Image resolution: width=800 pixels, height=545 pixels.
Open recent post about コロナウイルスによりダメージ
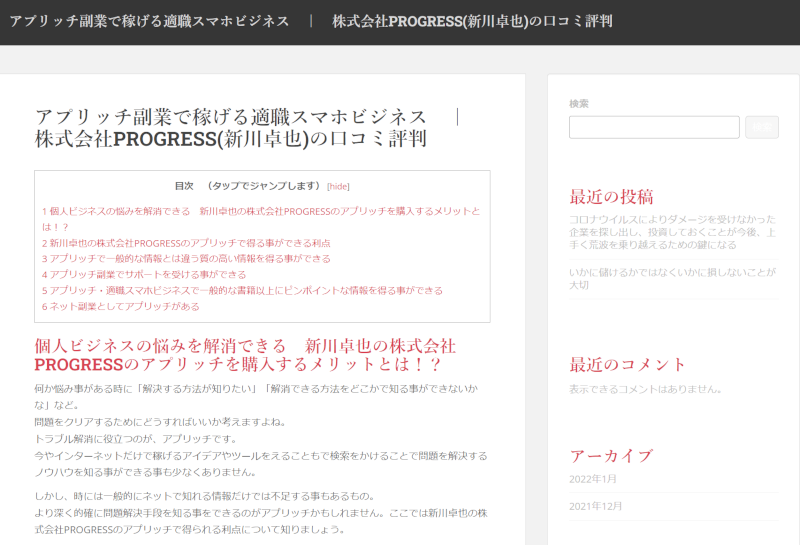[x=672, y=231]
